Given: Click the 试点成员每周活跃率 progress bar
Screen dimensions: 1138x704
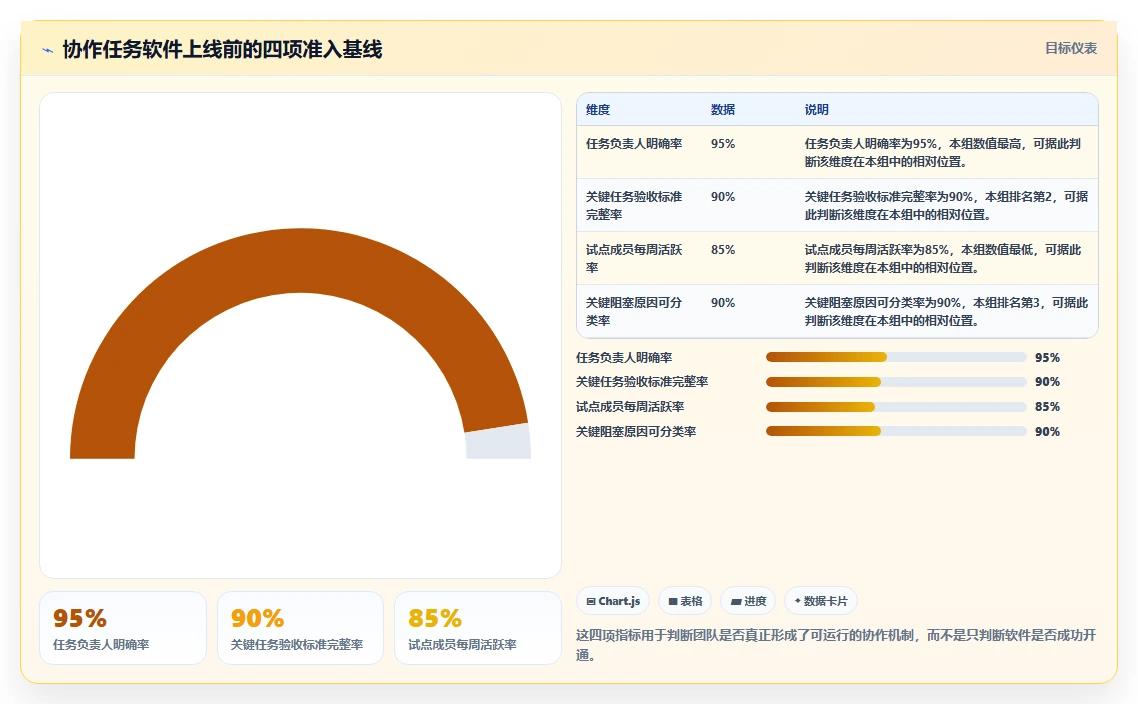Looking at the screenshot, I should coord(896,406).
